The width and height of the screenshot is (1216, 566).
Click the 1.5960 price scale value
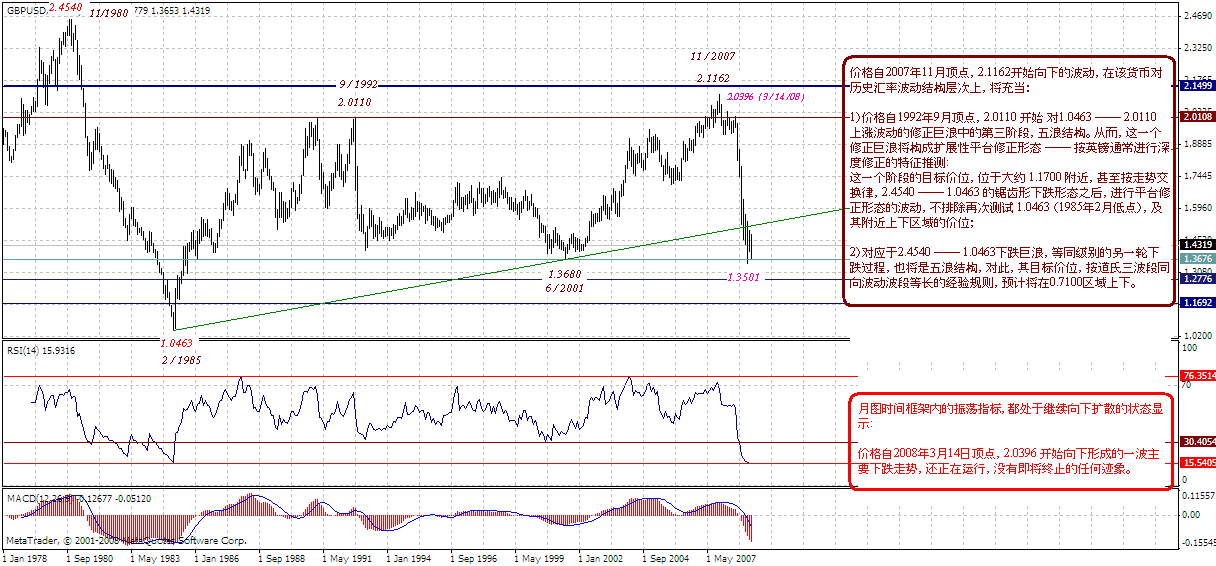(x=1197, y=208)
